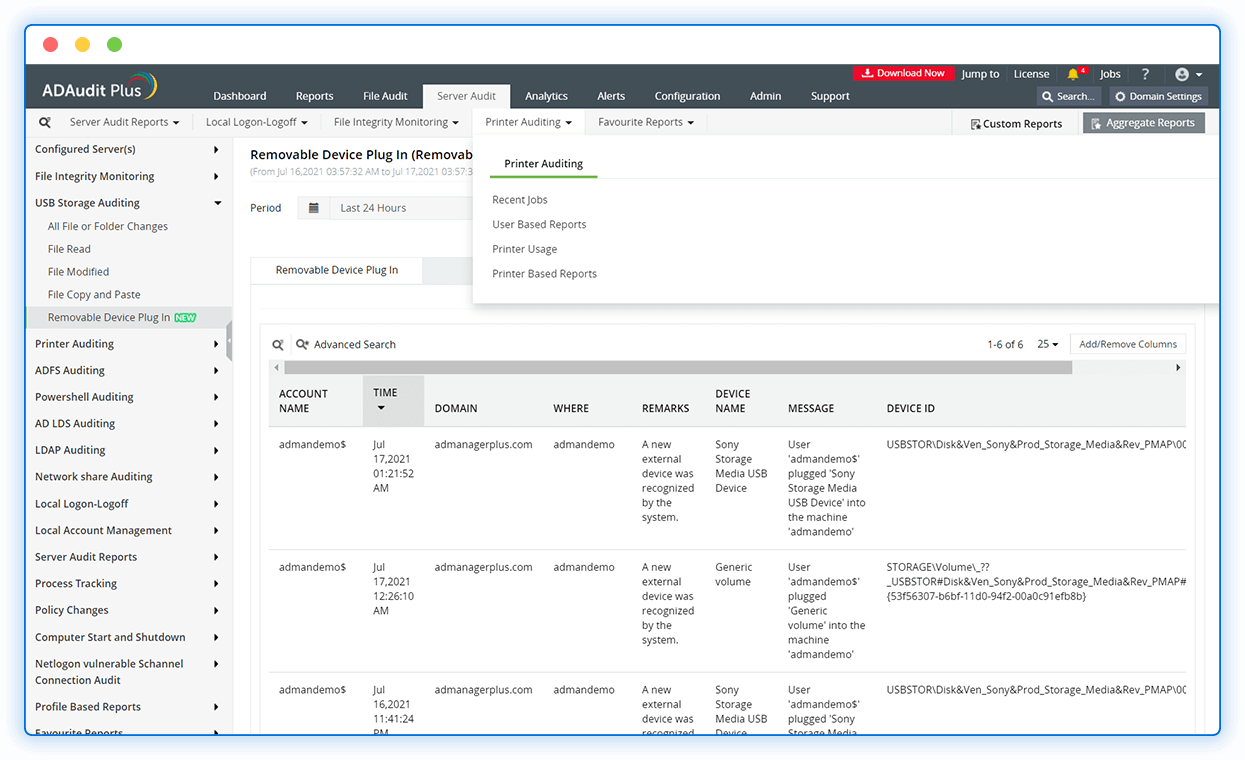Open Favourite Reports dropdown

(x=646, y=122)
